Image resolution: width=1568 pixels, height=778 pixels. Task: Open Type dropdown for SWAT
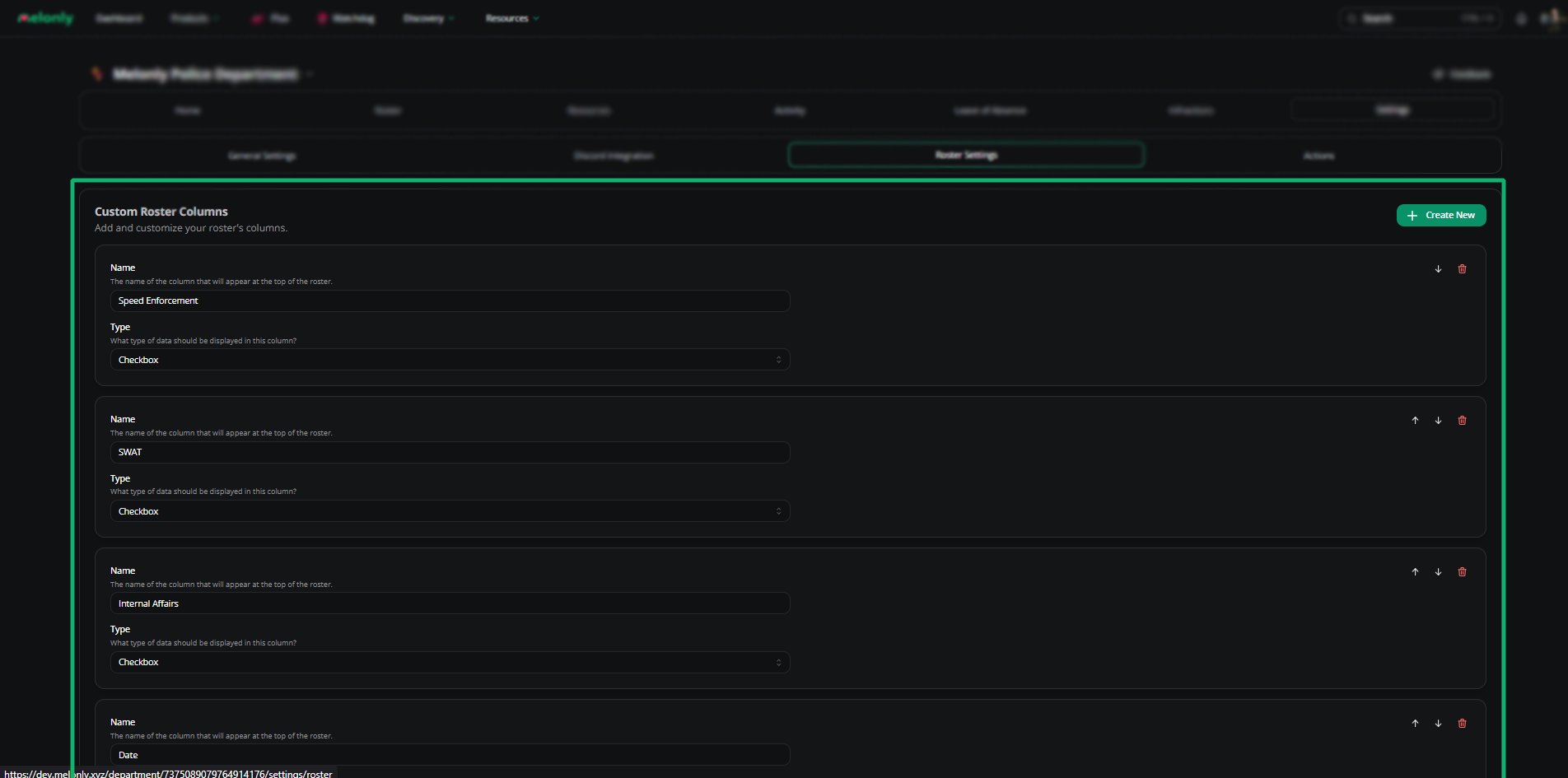click(450, 511)
